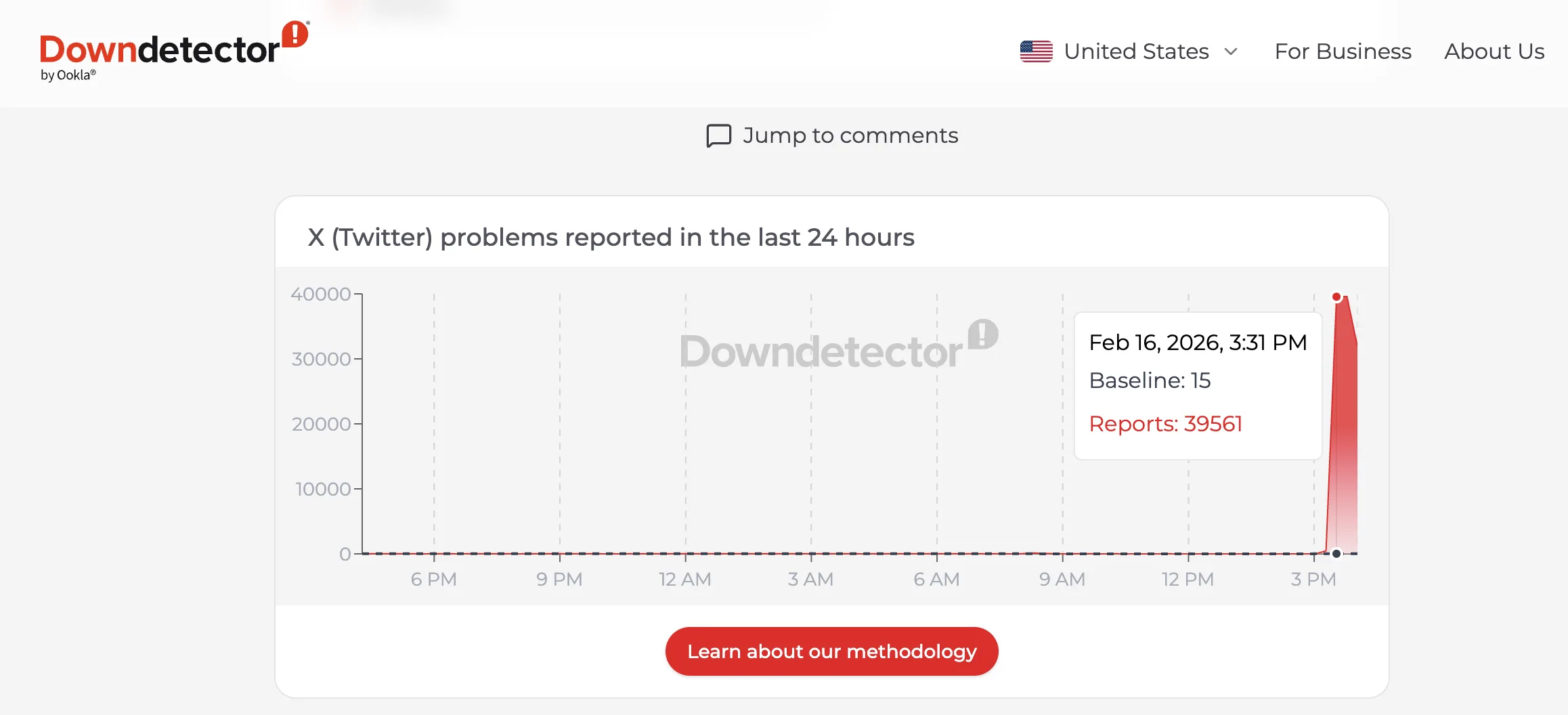Go to the About Us page
This screenshot has width=1568, height=715.
[1494, 51]
